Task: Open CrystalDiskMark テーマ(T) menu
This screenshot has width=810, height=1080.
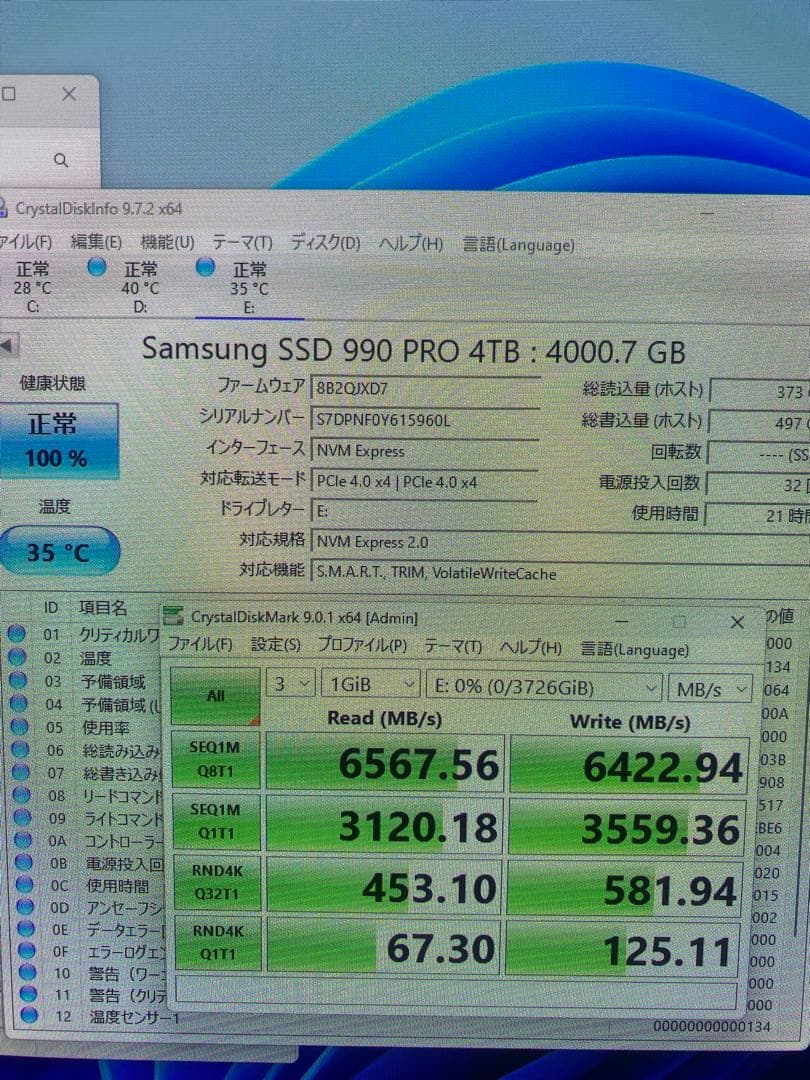Action: click(453, 647)
